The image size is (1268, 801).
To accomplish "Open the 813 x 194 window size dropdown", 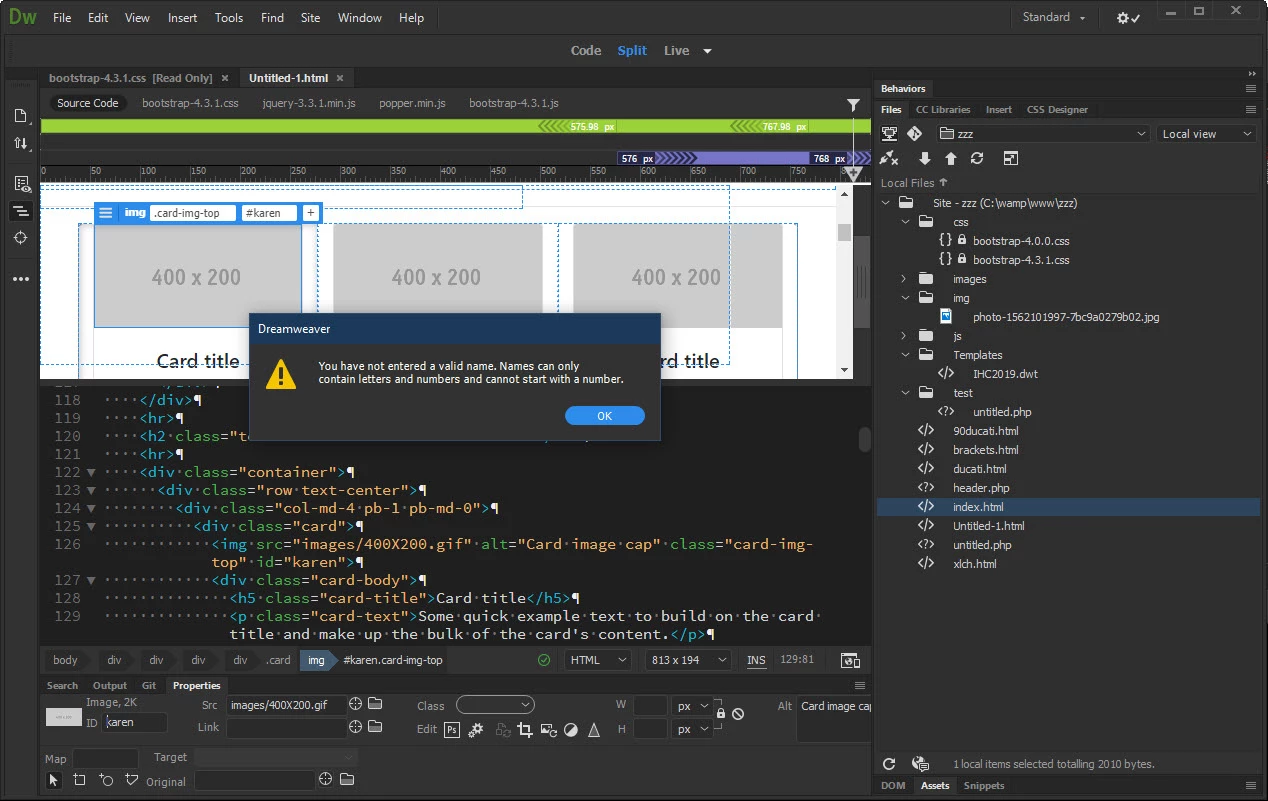I will (x=689, y=660).
